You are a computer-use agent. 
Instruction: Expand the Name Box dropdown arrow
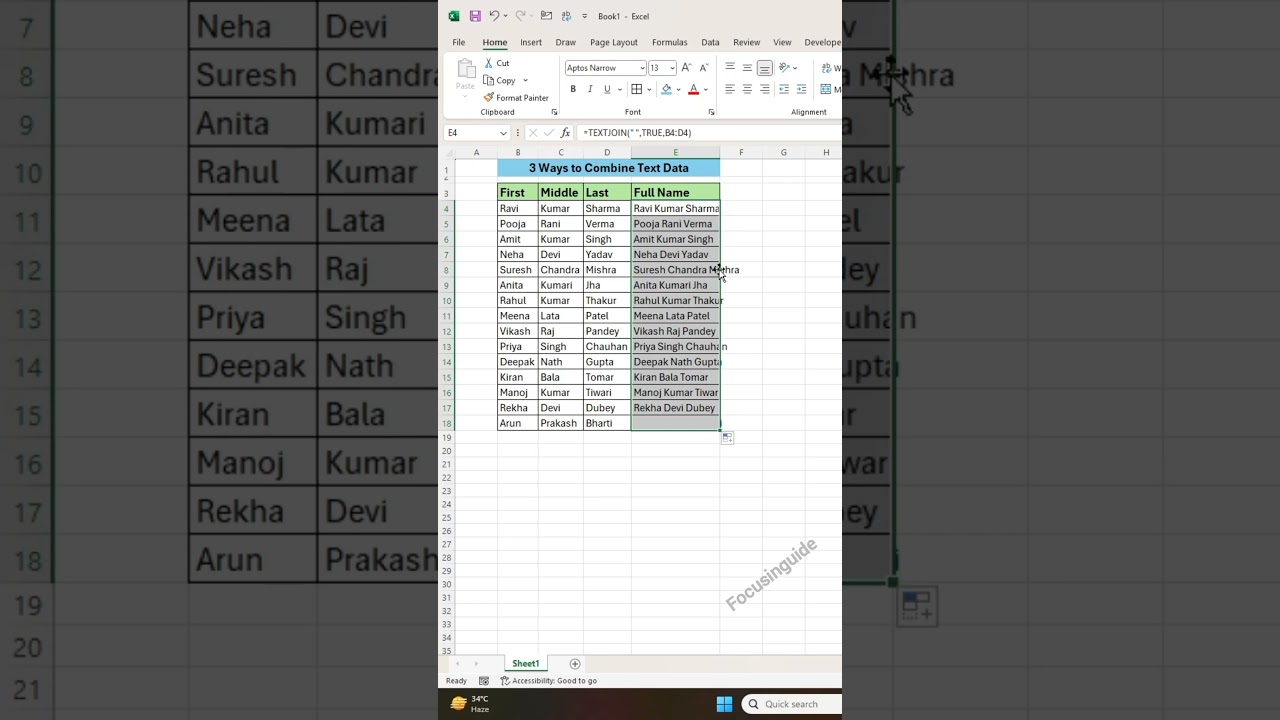pos(503,132)
